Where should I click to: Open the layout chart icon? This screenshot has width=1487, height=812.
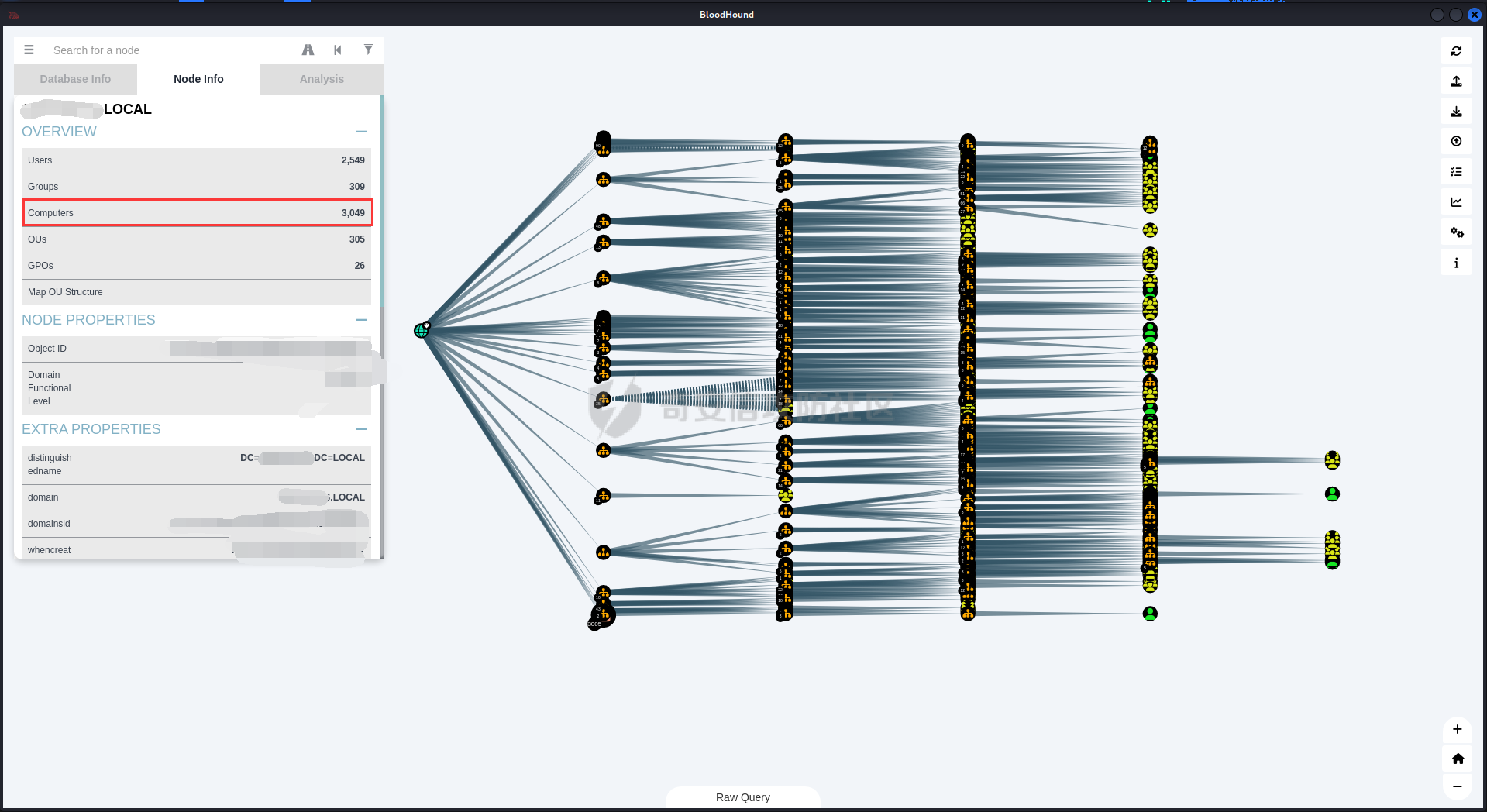click(x=1456, y=202)
